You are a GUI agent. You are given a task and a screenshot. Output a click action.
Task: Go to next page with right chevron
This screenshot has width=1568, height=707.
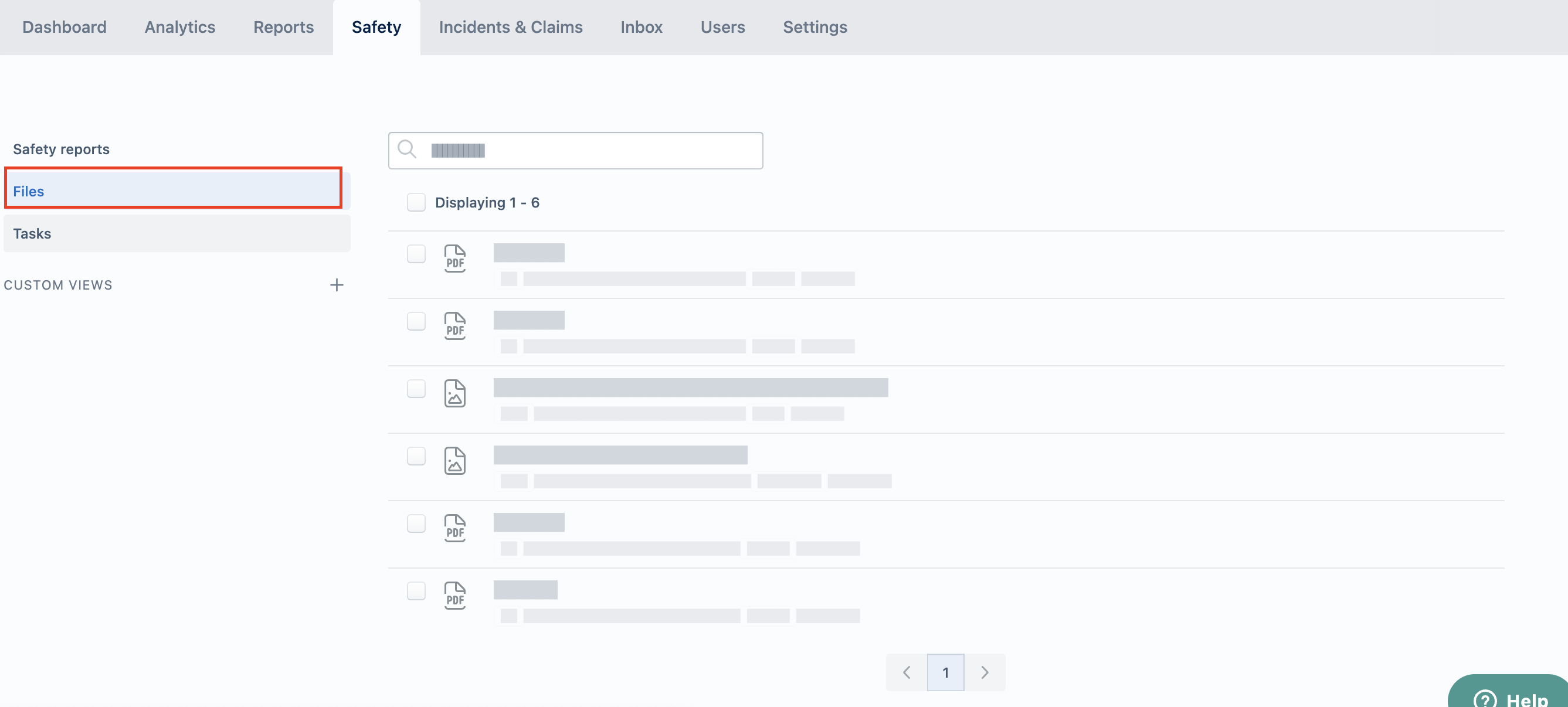[x=985, y=672]
